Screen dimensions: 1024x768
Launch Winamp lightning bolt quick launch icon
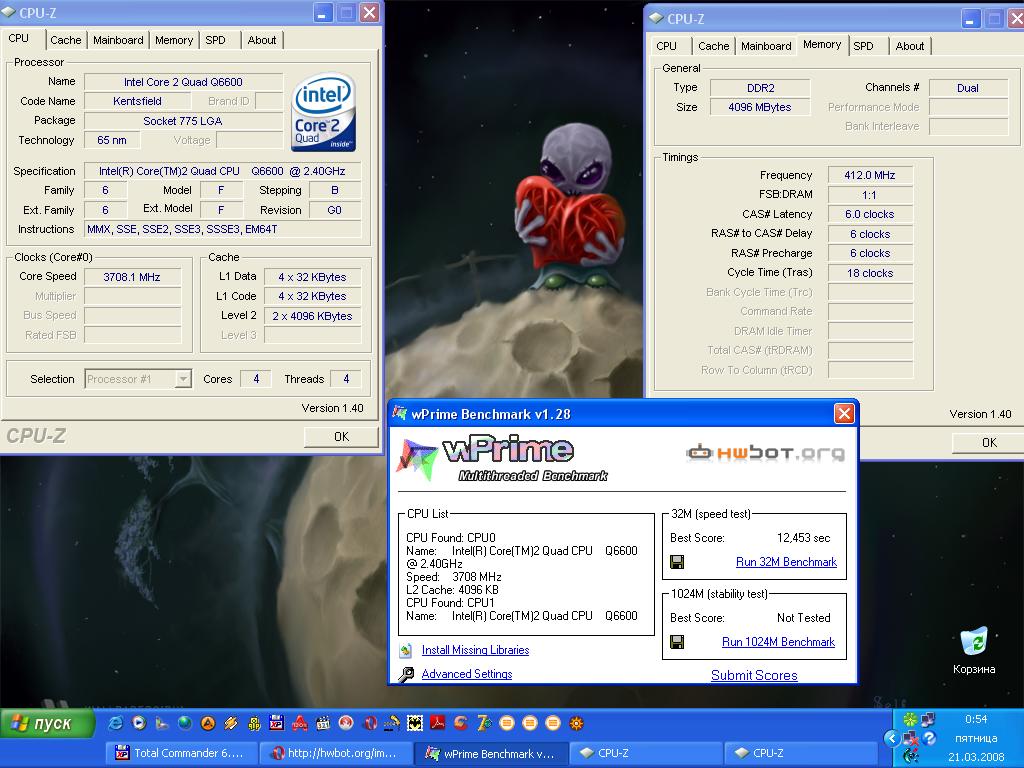pos(231,723)
